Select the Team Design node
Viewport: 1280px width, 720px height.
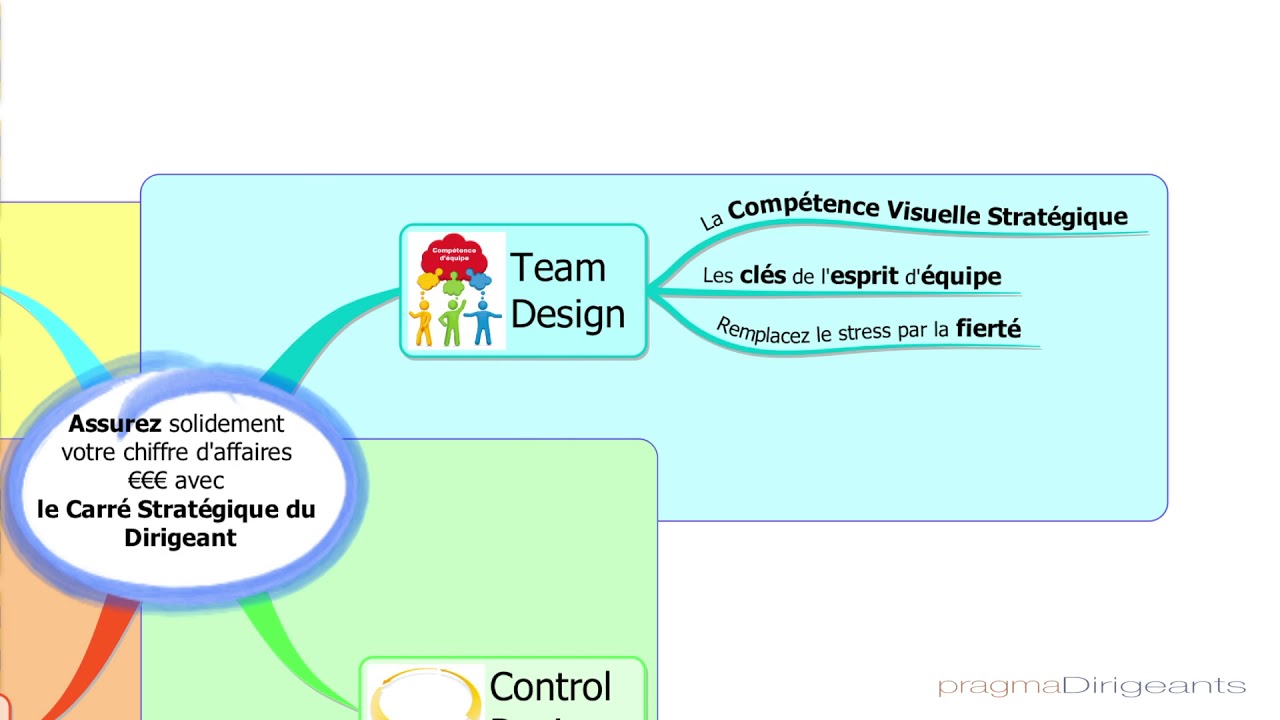pyautogui.click(x=523, y=291)
